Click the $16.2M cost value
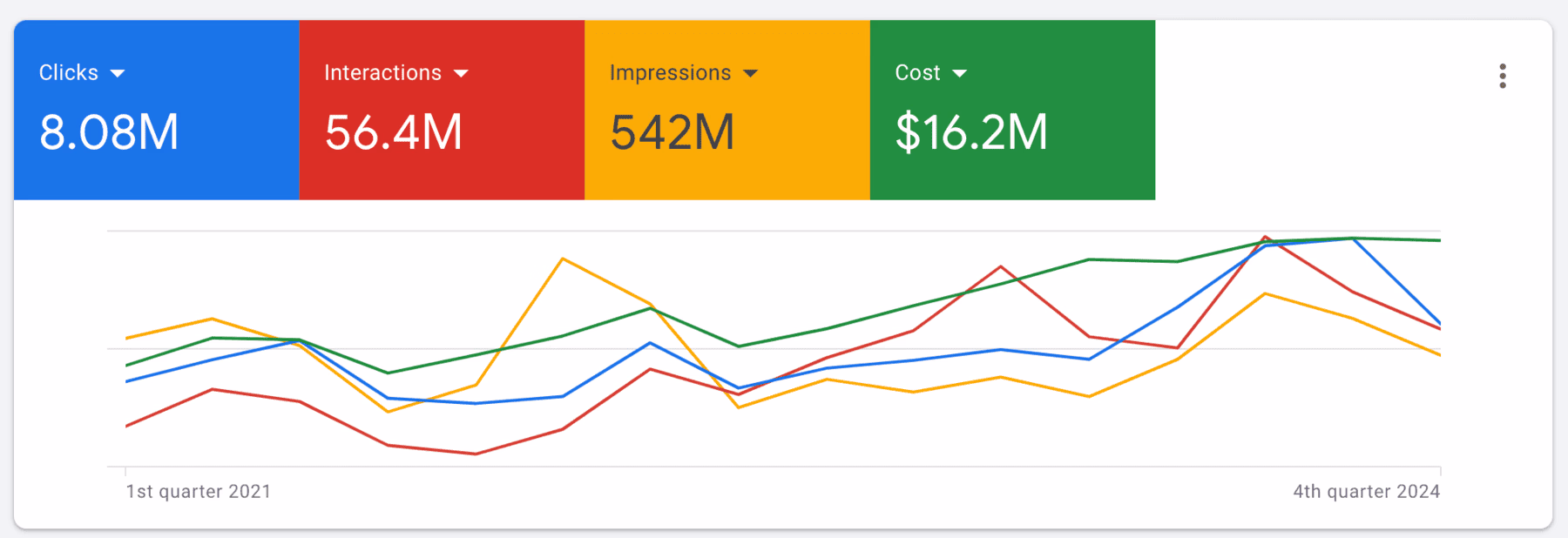Screen dimensions: 1568x538 tap(971, 132)
